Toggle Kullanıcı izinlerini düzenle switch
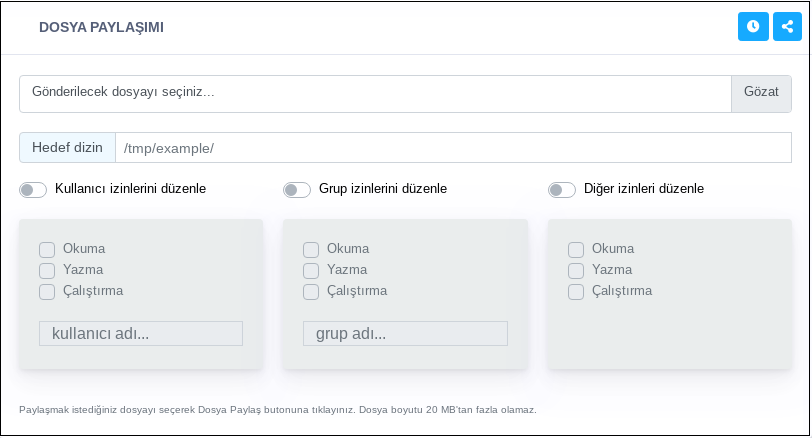 [33, 189]
